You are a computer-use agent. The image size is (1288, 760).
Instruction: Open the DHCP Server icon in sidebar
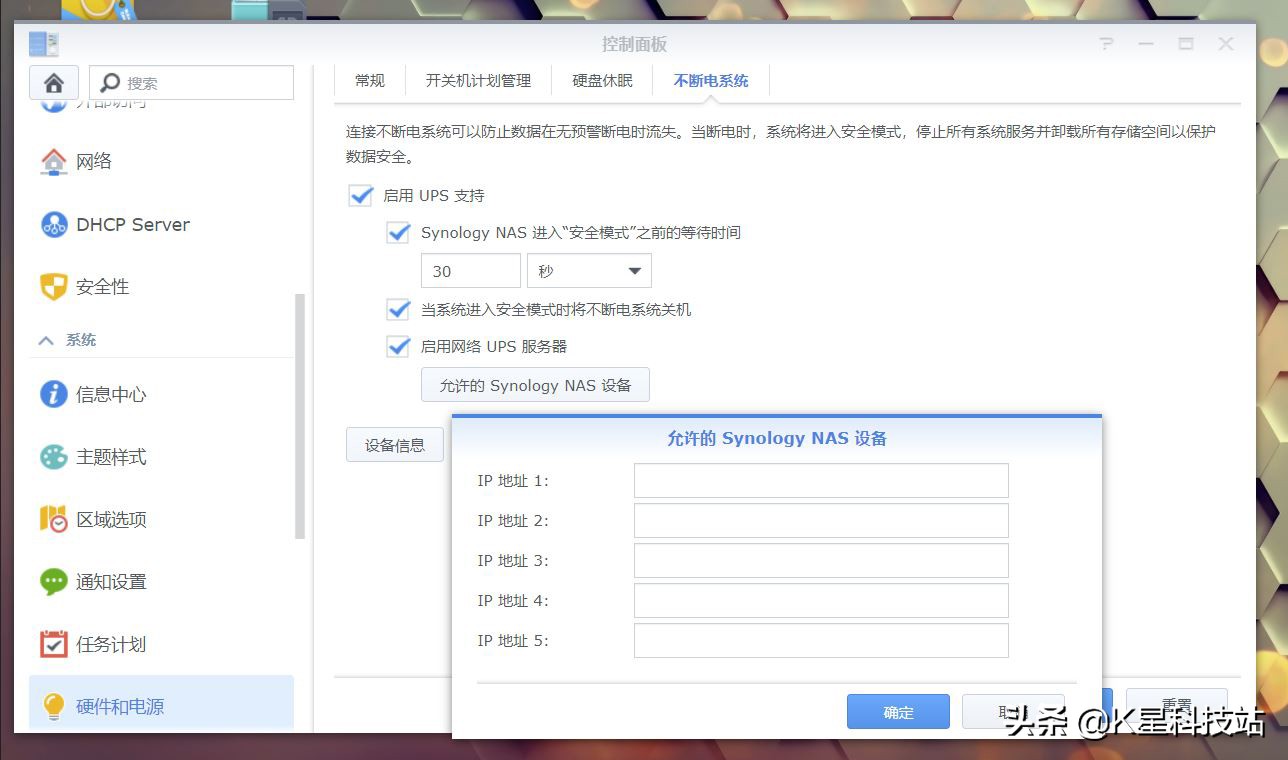[x=53, y=224]
